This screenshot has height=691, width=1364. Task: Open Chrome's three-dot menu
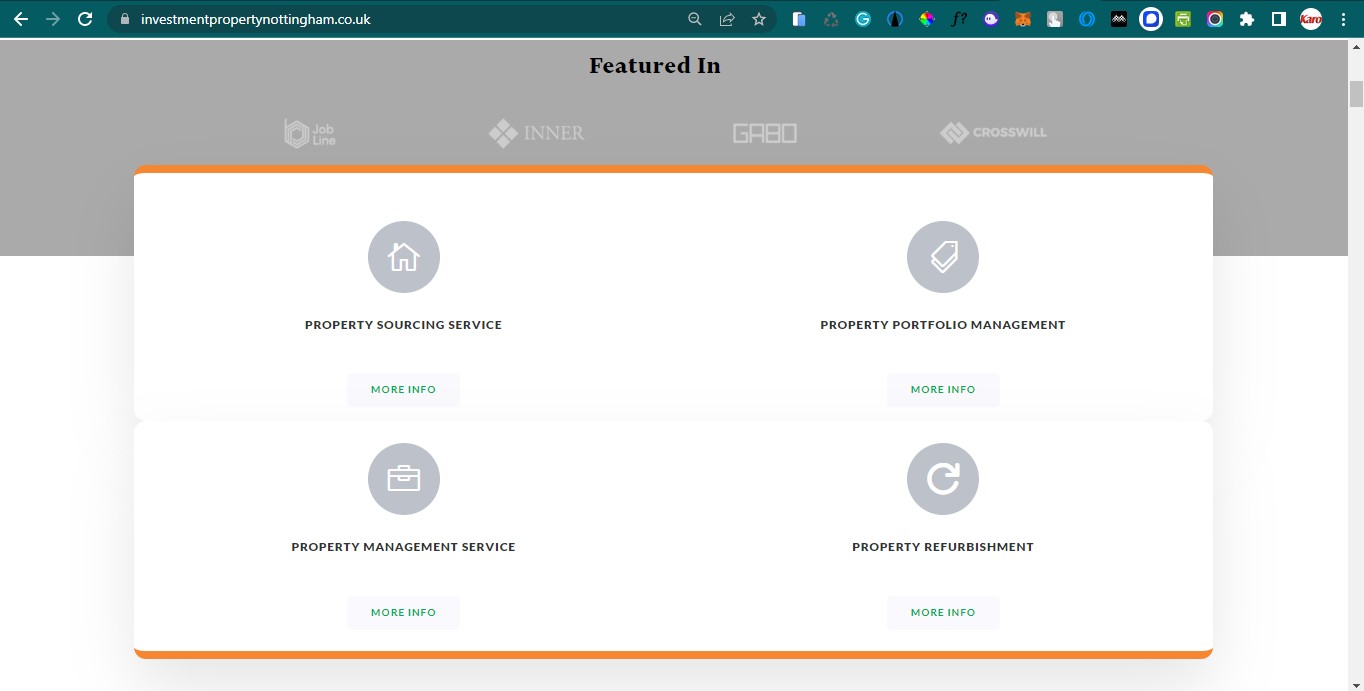[1343, 18]
